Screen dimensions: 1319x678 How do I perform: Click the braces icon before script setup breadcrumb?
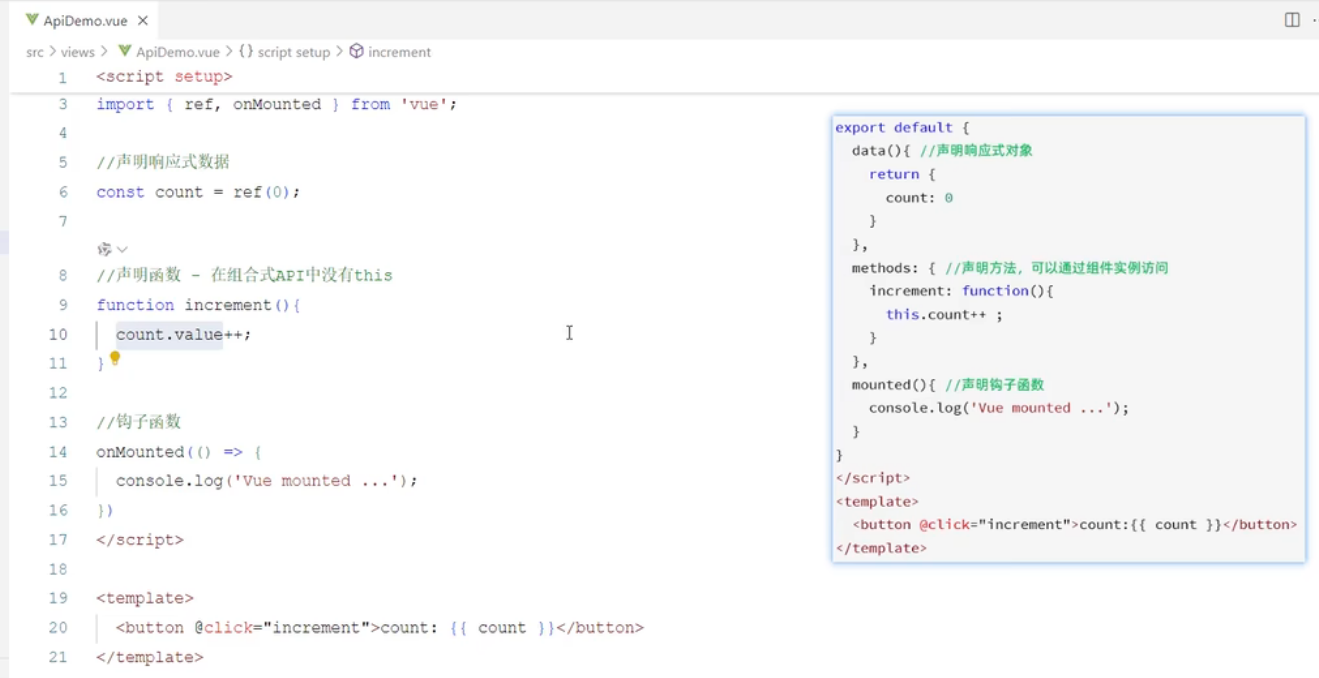pos(246,51)
